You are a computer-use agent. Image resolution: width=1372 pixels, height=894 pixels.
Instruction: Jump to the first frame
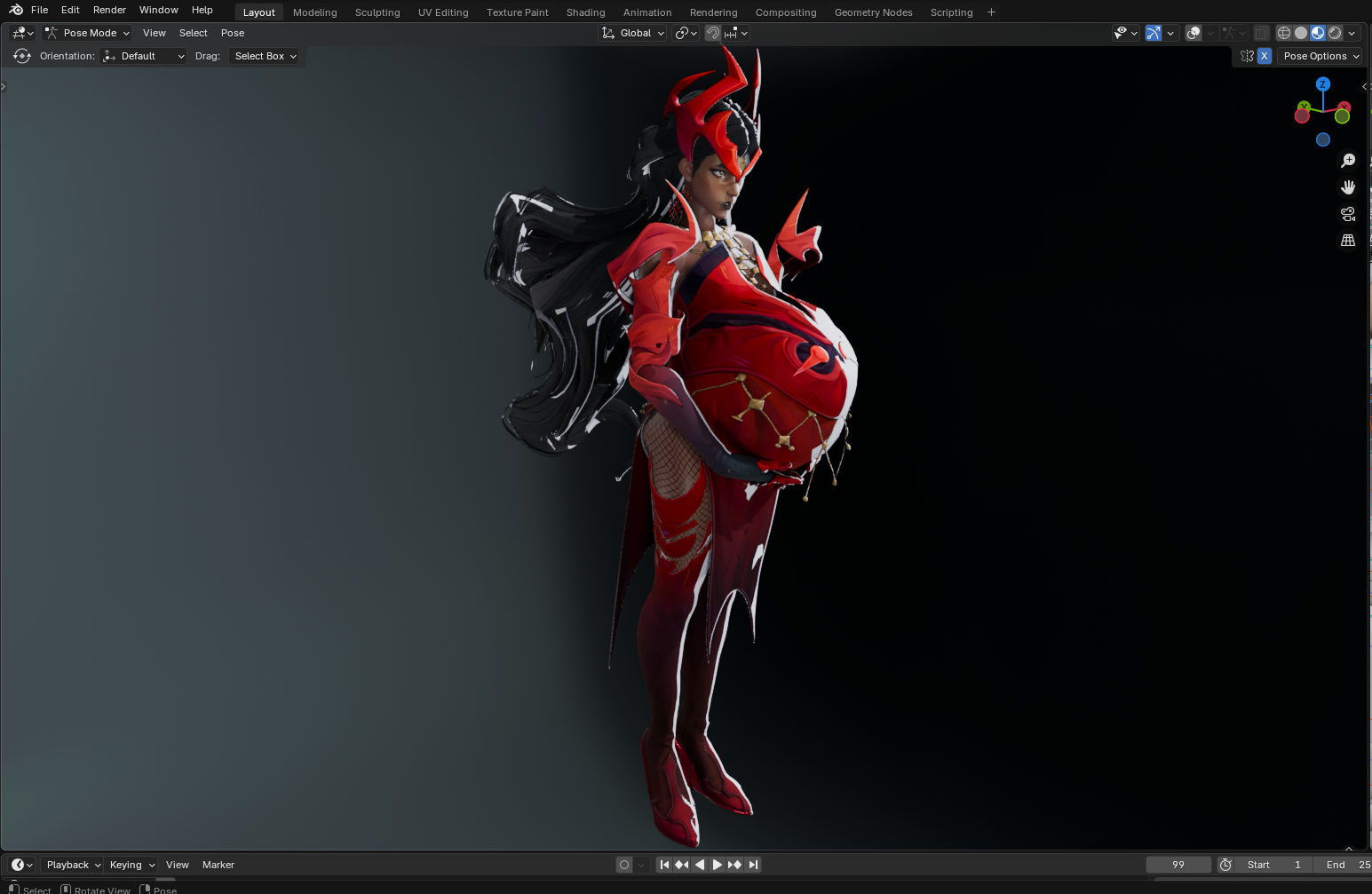[664, 865]
